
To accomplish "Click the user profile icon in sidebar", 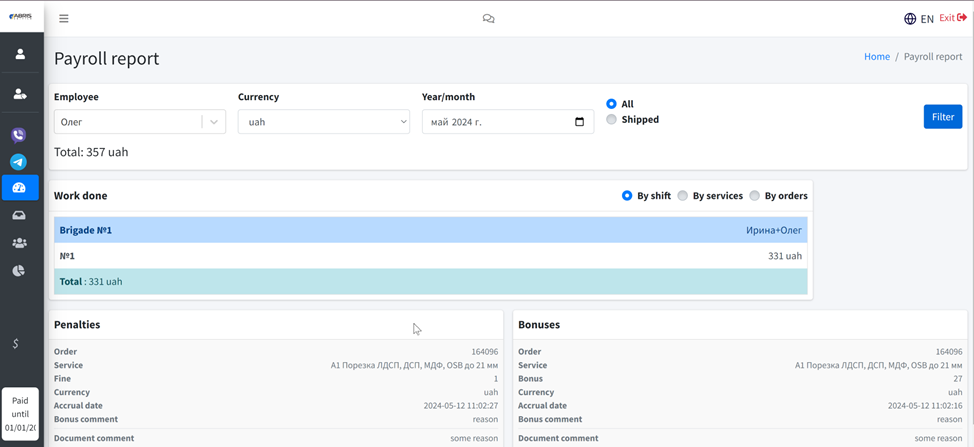I will pyautogui.click(x=20, y=54).
